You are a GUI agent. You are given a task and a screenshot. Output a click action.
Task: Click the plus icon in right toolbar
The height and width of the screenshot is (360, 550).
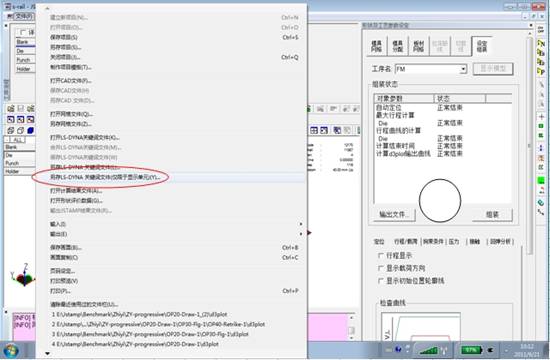pos(541,117)
